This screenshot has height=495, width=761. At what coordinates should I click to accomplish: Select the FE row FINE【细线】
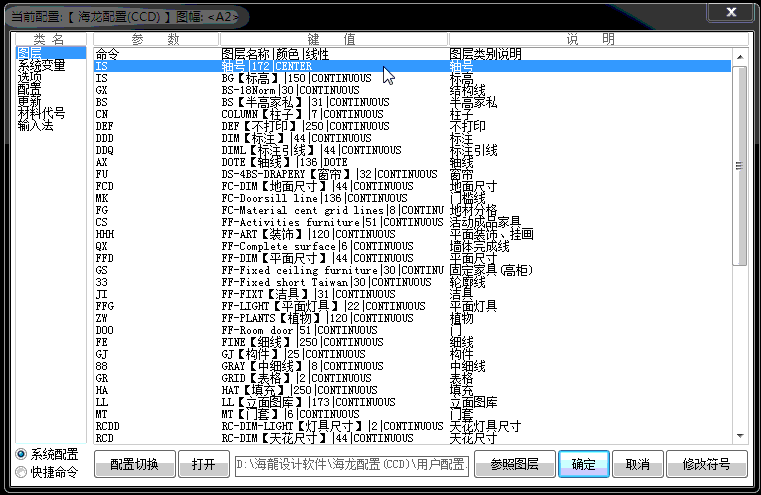point(413,342)
